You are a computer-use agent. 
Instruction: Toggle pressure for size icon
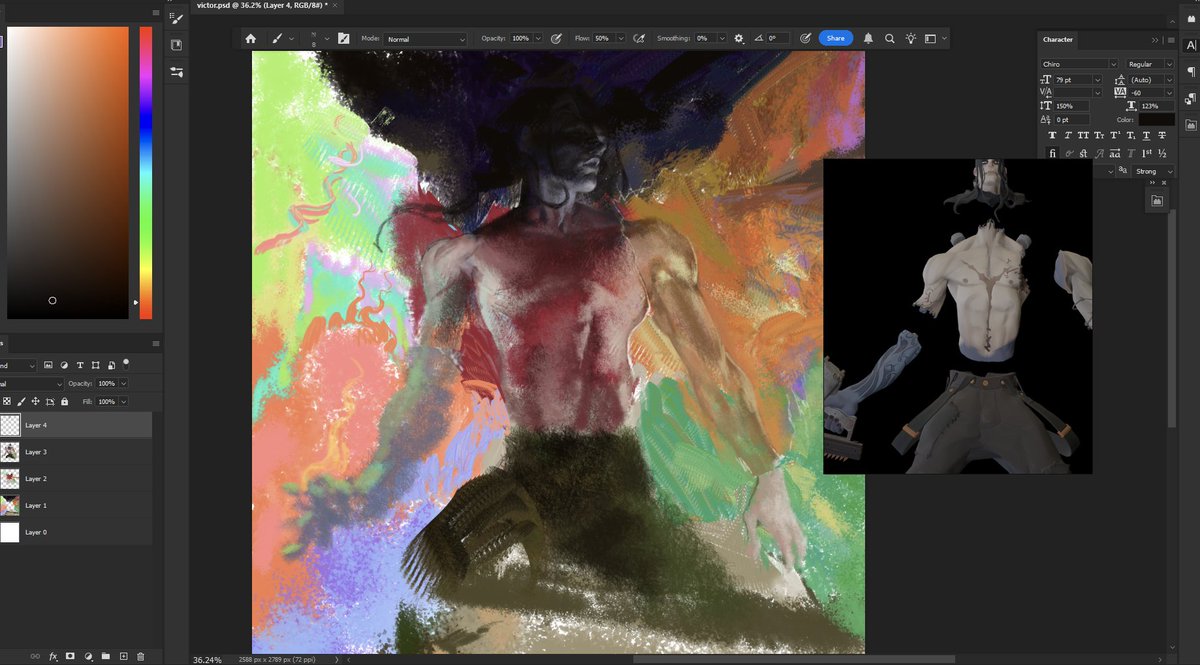805,39
